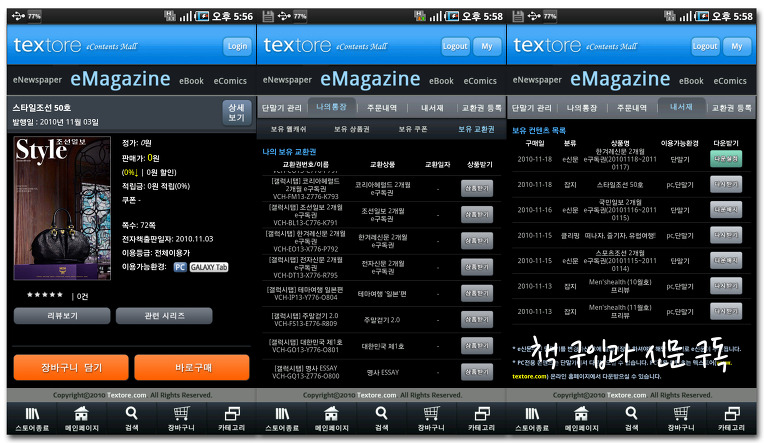
Task: Click the green download button in first bookshelf row
Action: pyautogui.click(x=726, y=159)
